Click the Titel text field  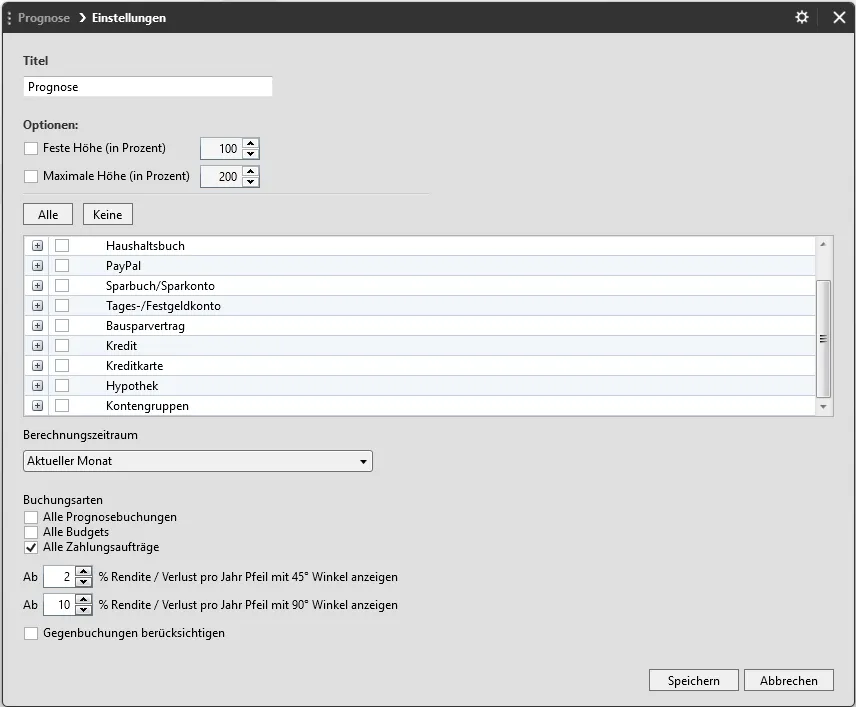click(x=147, y=87)
